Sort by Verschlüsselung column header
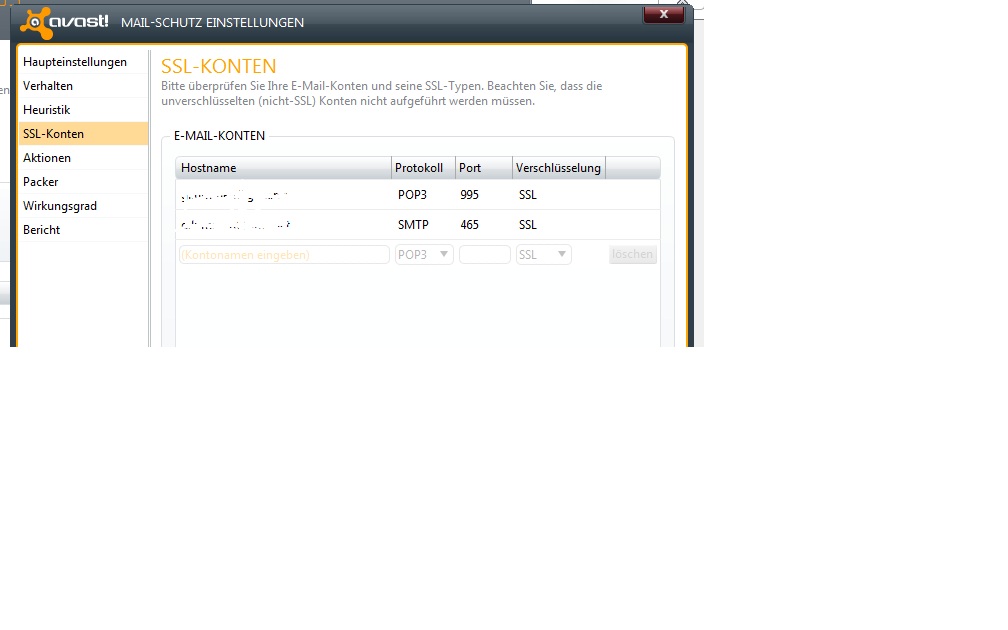 coord(558,168)
